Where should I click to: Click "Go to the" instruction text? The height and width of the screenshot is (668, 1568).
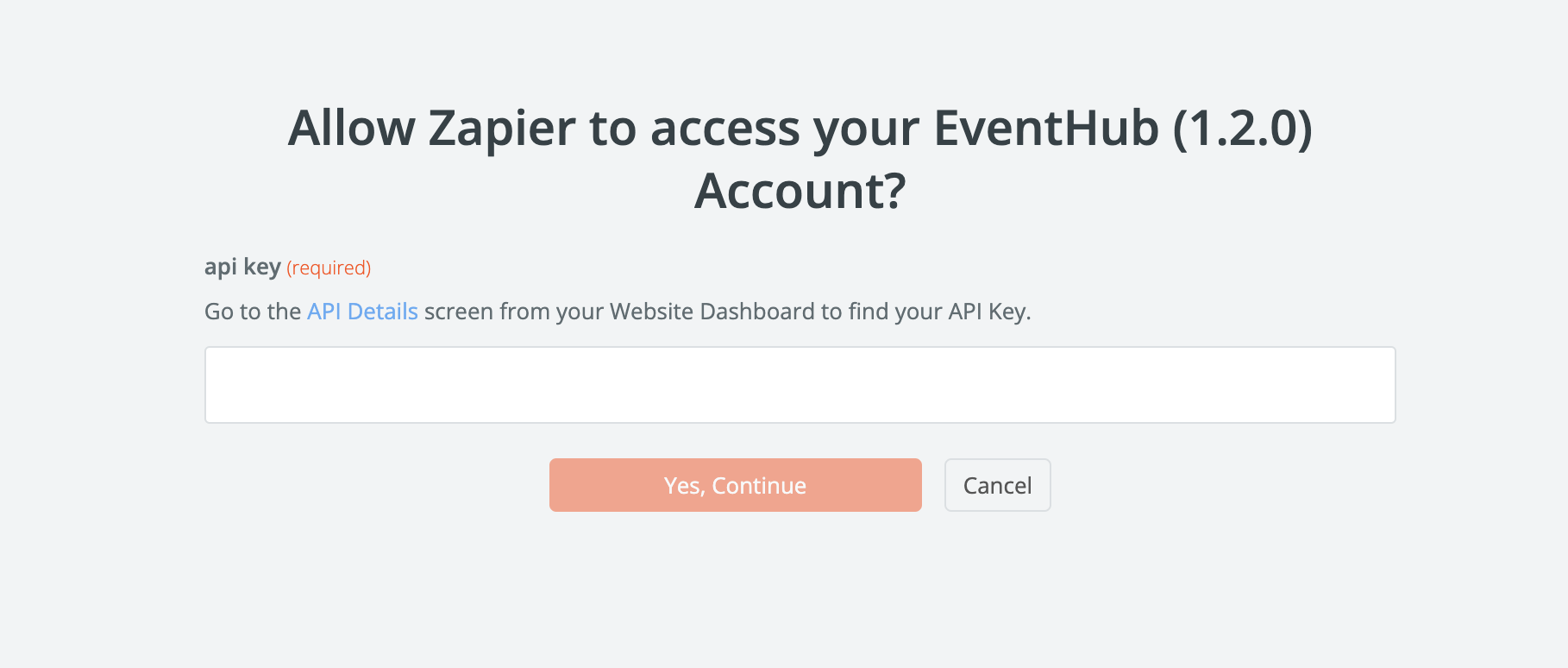click(253, 312)
